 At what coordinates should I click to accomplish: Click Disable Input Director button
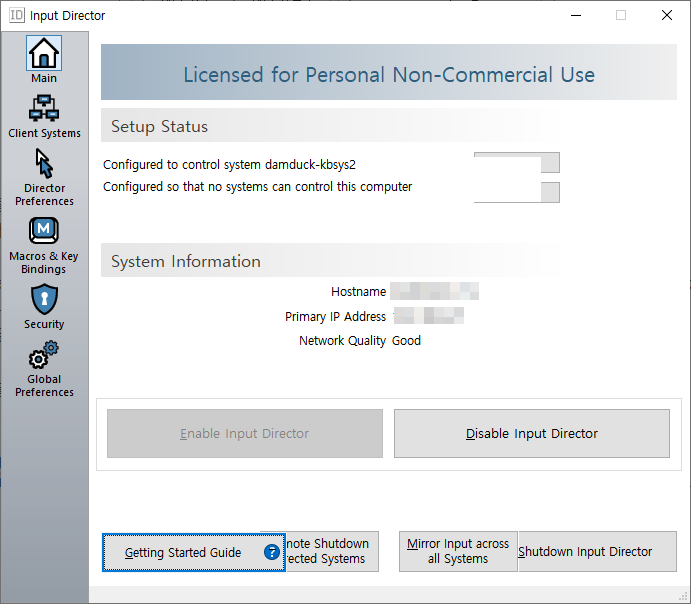pyautogui.click(x=531, y=434)
